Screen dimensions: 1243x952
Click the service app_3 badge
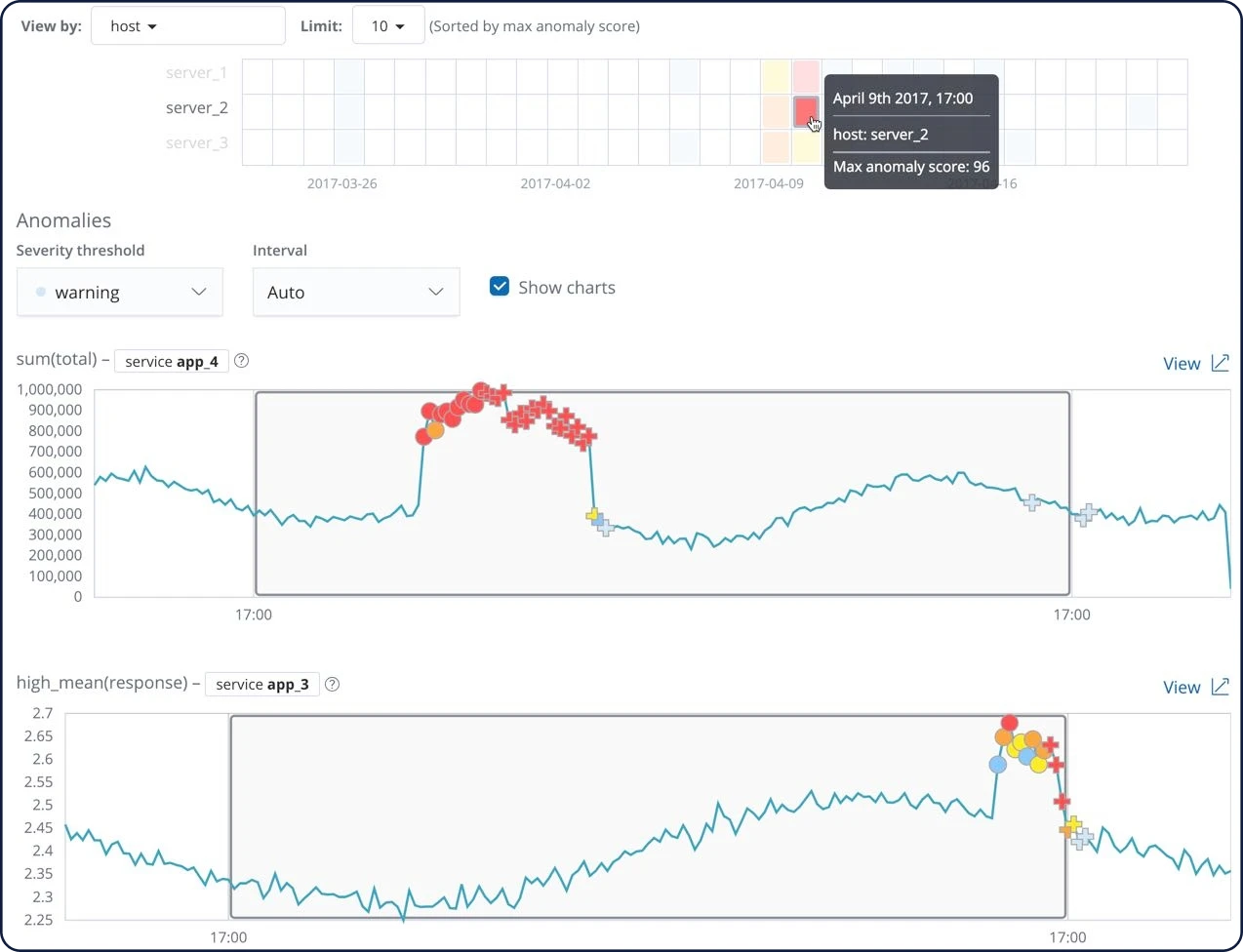tap(262, 684)
